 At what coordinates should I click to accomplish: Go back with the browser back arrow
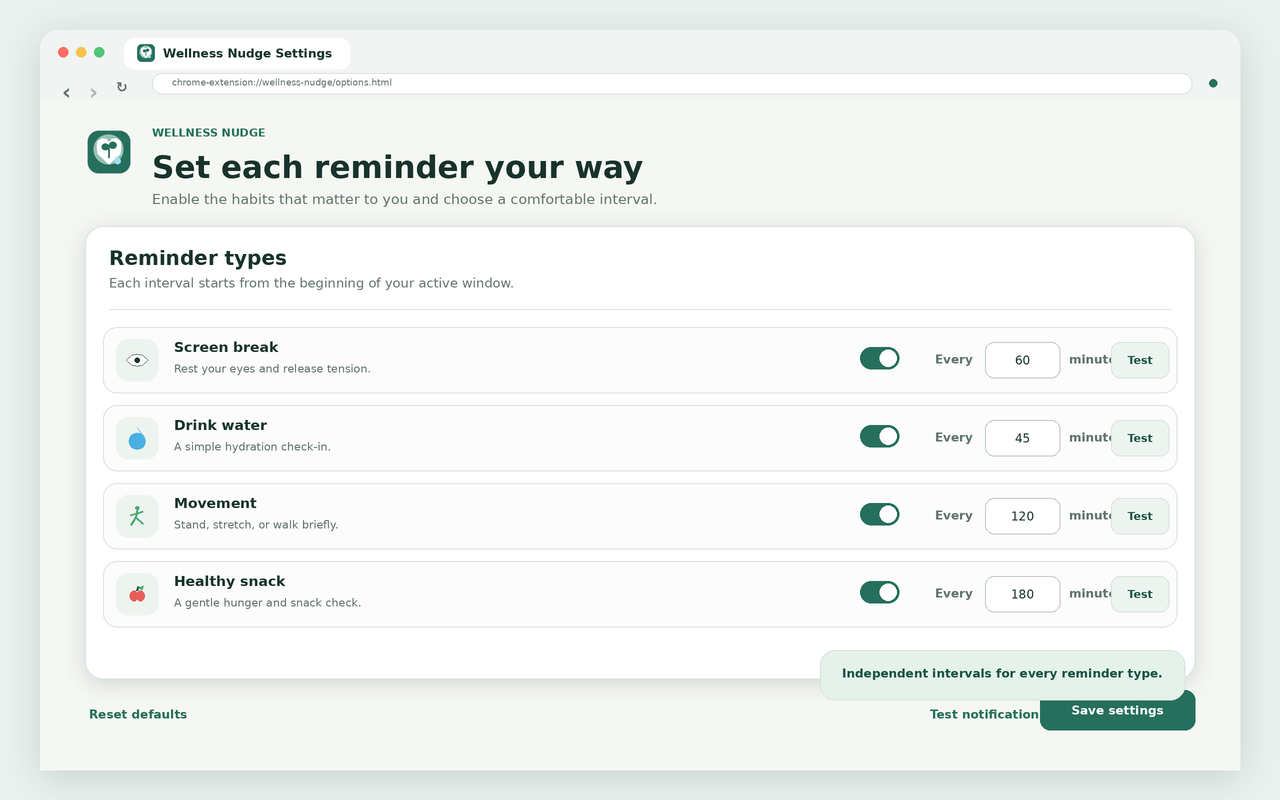click(67, 92)
